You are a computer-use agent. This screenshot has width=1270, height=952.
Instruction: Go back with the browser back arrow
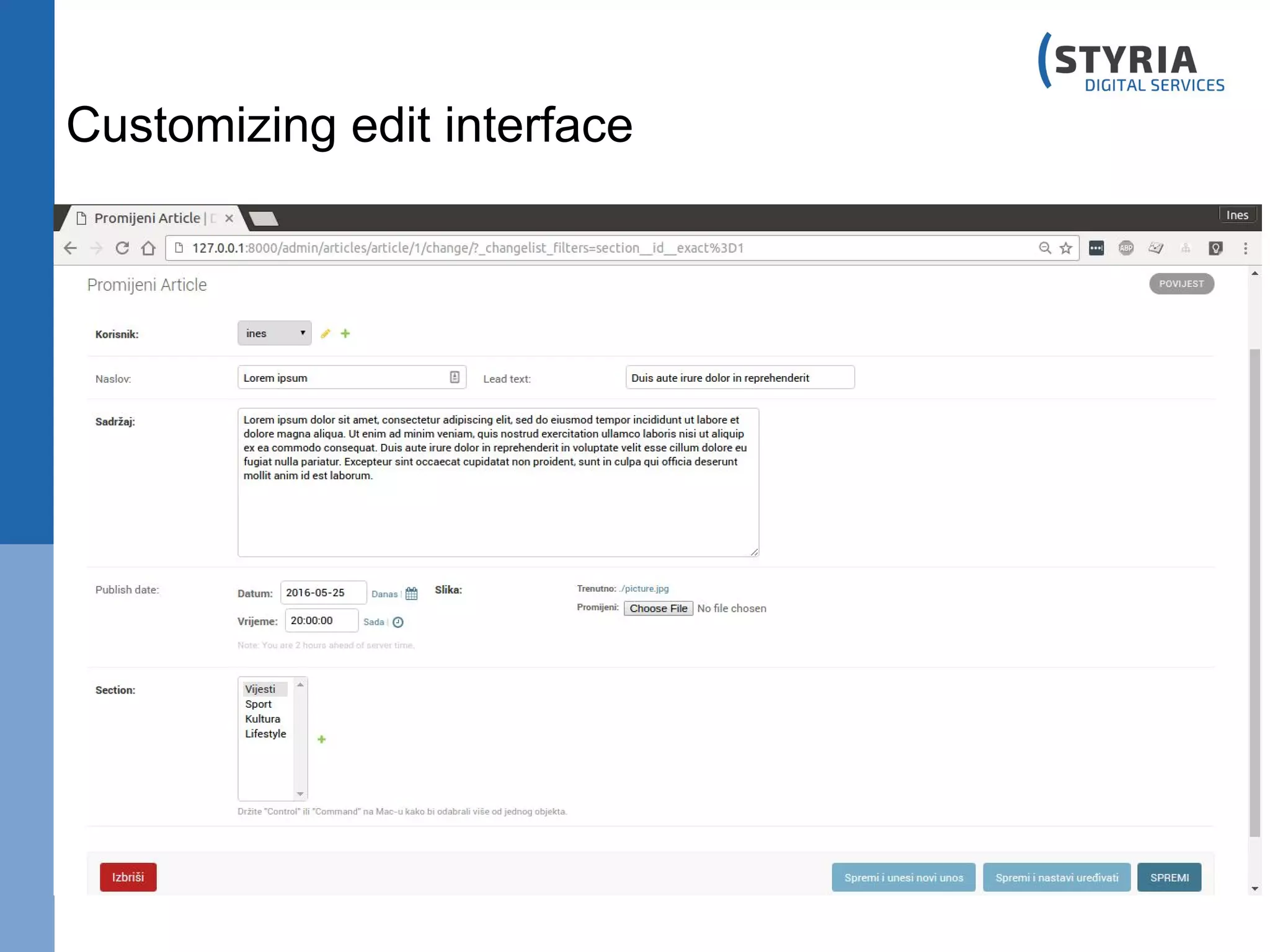tap(70, 248)
